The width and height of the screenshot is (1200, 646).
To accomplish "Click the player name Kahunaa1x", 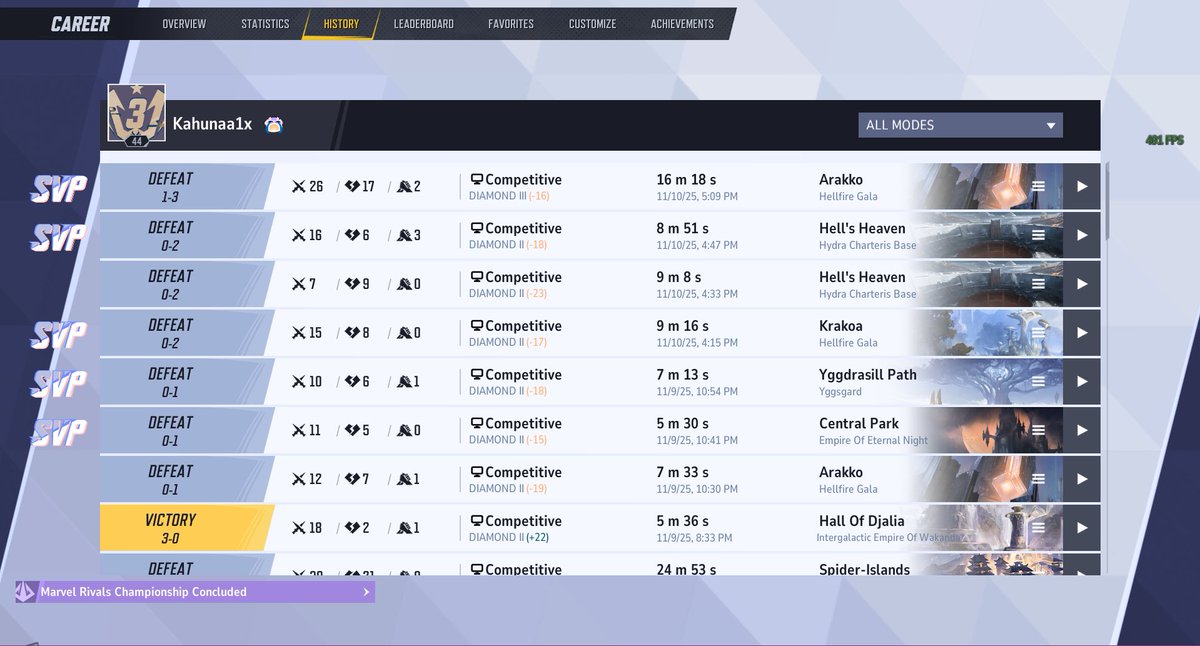I will pos(212,125).
